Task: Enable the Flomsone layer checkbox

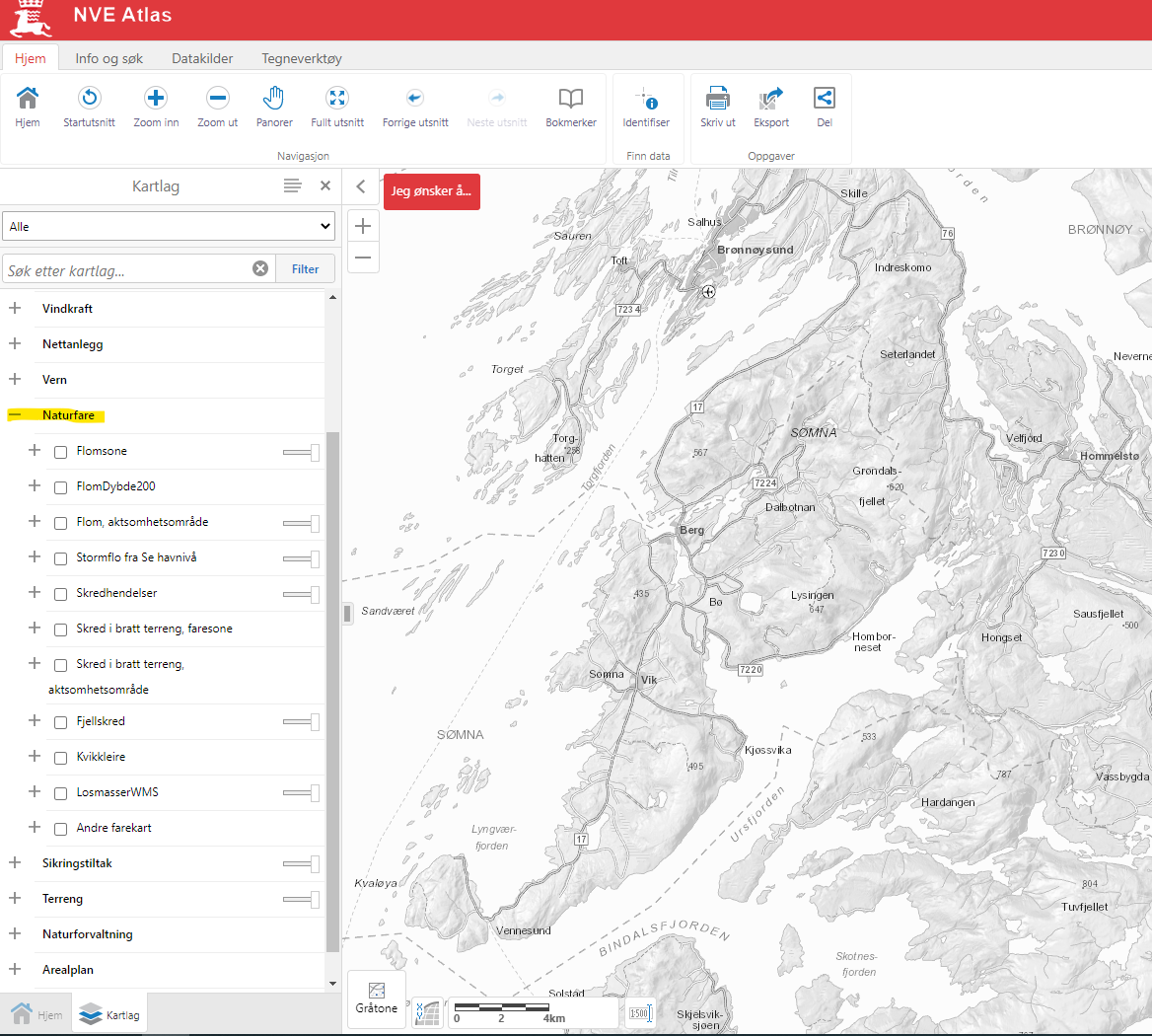Action: (61, 452)
